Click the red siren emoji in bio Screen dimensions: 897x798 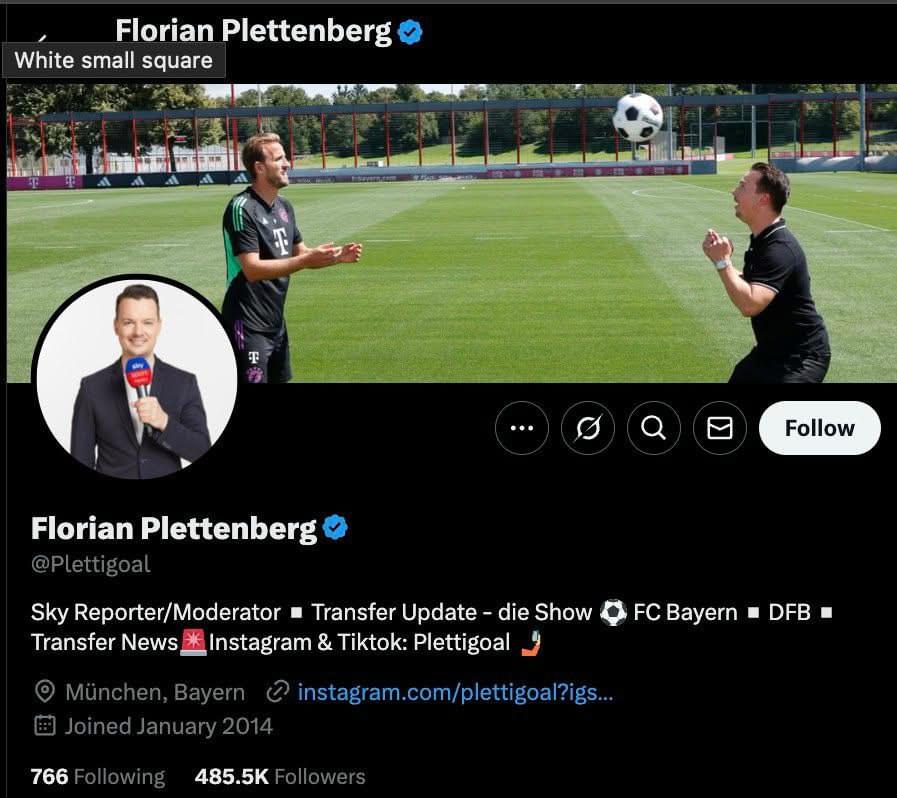coord(193,642)
